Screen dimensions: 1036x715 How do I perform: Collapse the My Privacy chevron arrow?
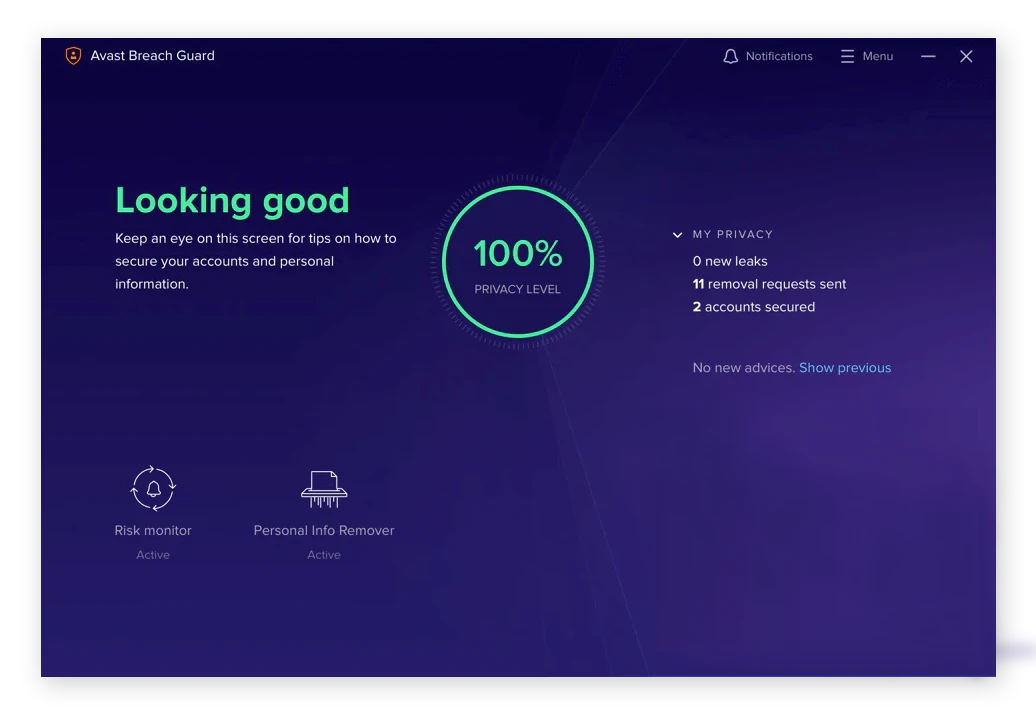point(678,235)
